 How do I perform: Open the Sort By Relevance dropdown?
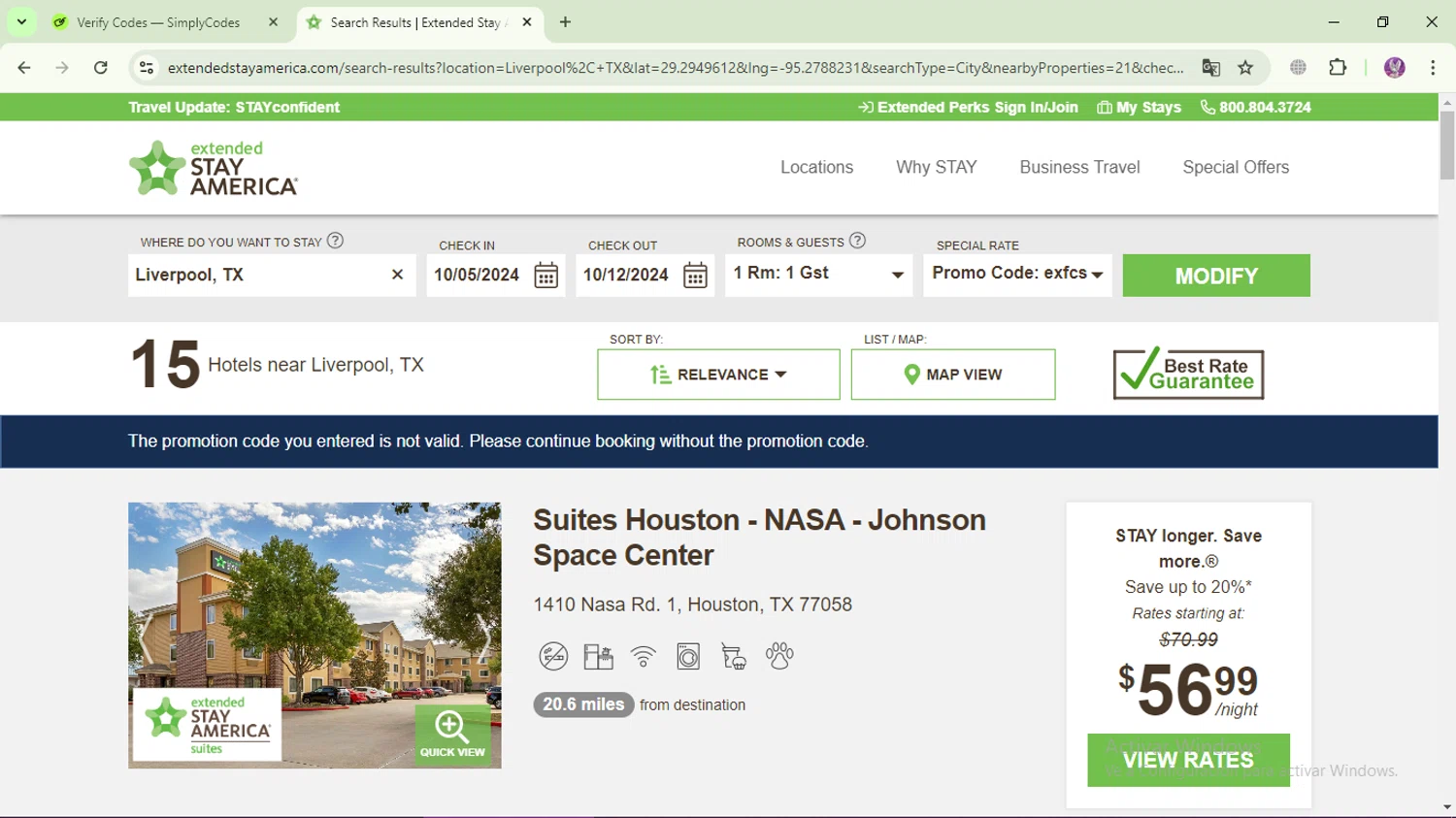pyautogui.click(x=718, y=375)
